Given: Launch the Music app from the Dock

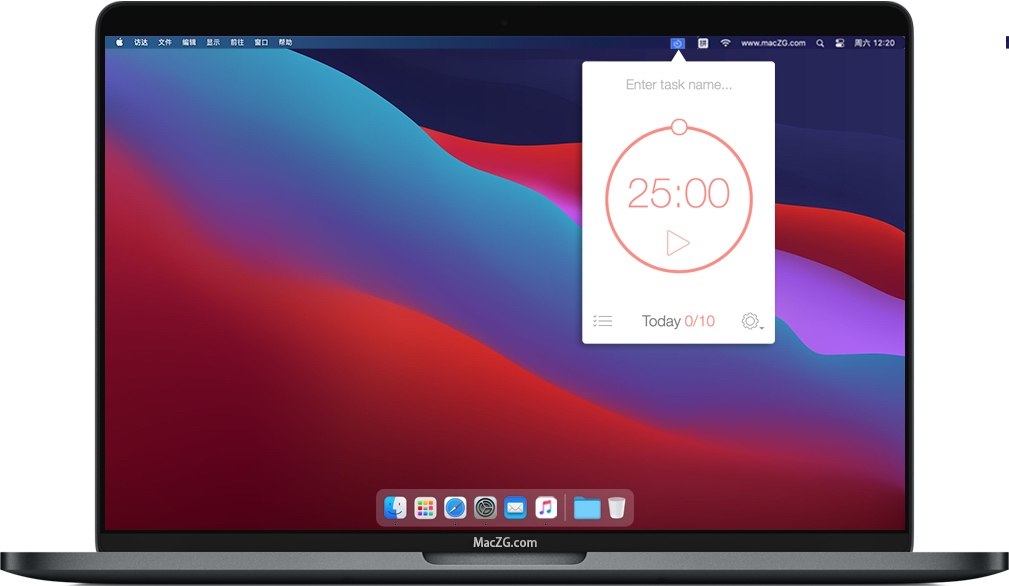Looking at the screenshot, I should [x=545, y=507].
